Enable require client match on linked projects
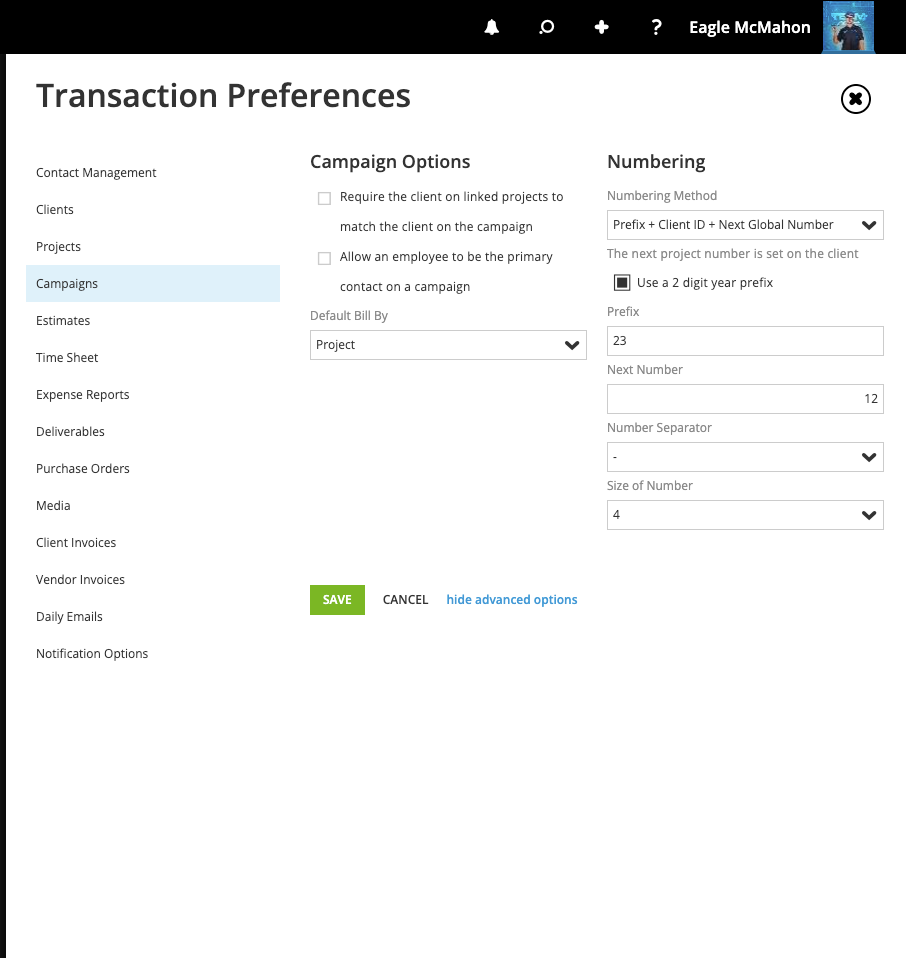 (324, 199)
